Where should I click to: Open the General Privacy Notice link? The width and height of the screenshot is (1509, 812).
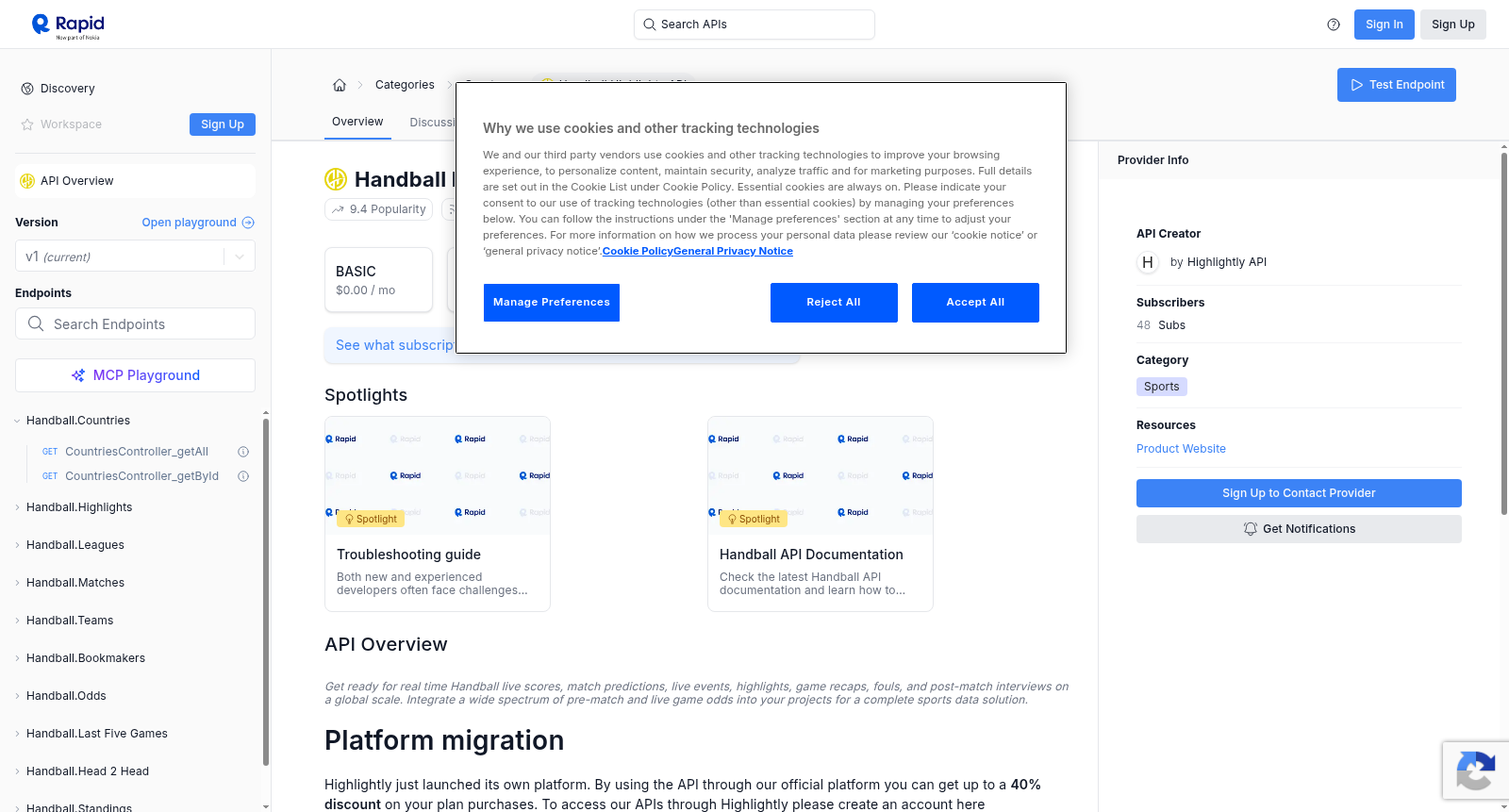(x=733, y=251)
